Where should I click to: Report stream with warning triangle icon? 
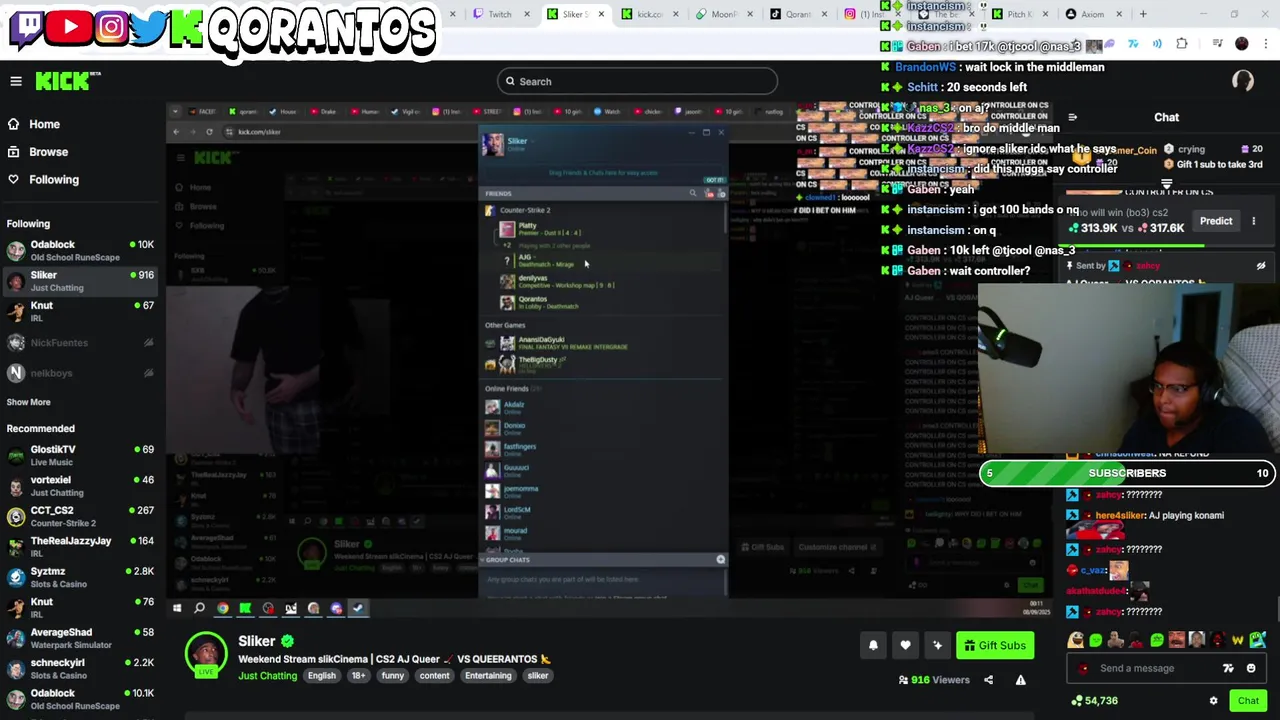click(1020, 680)
